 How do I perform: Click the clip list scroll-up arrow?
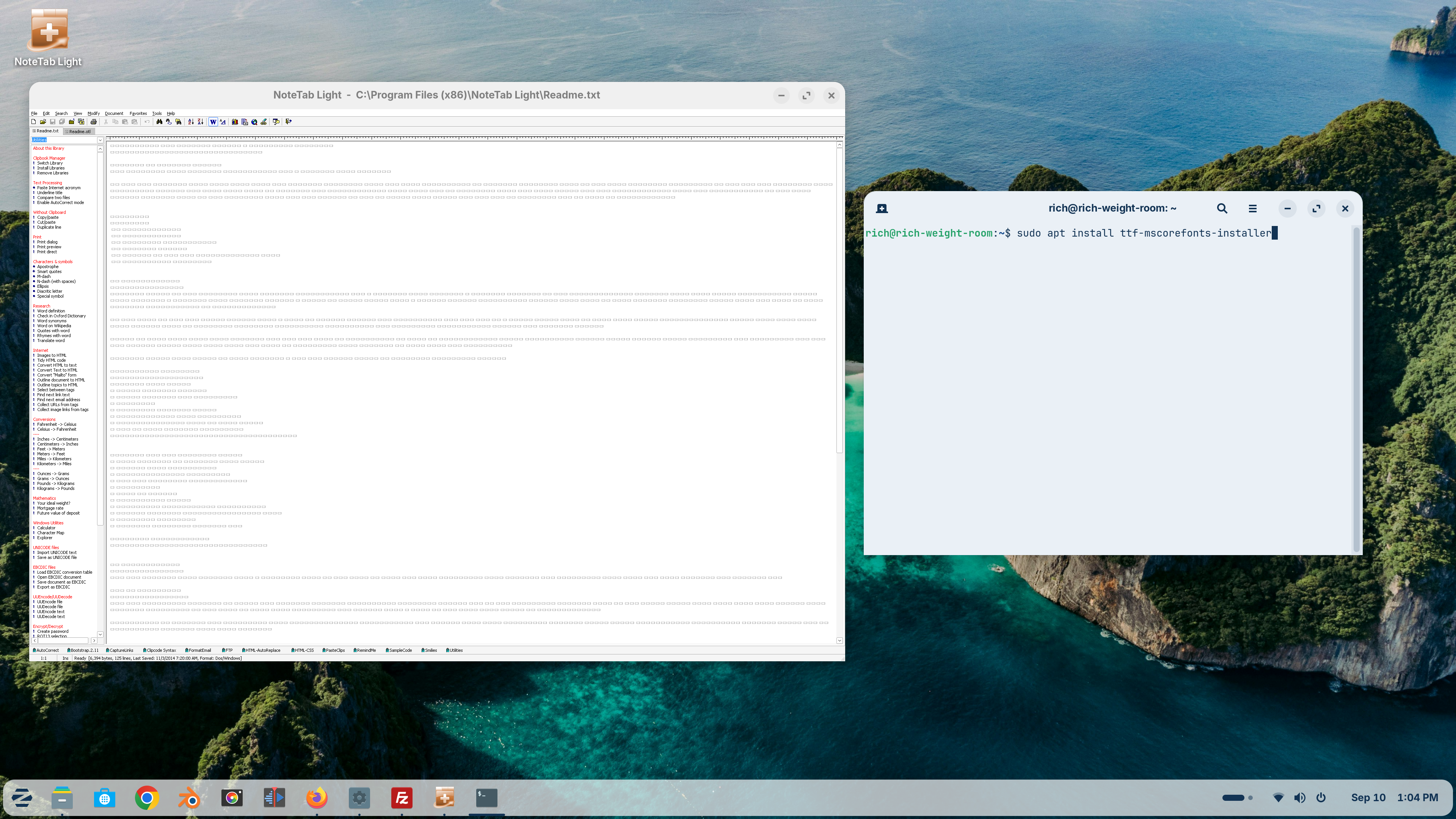(x=100, y=149)
